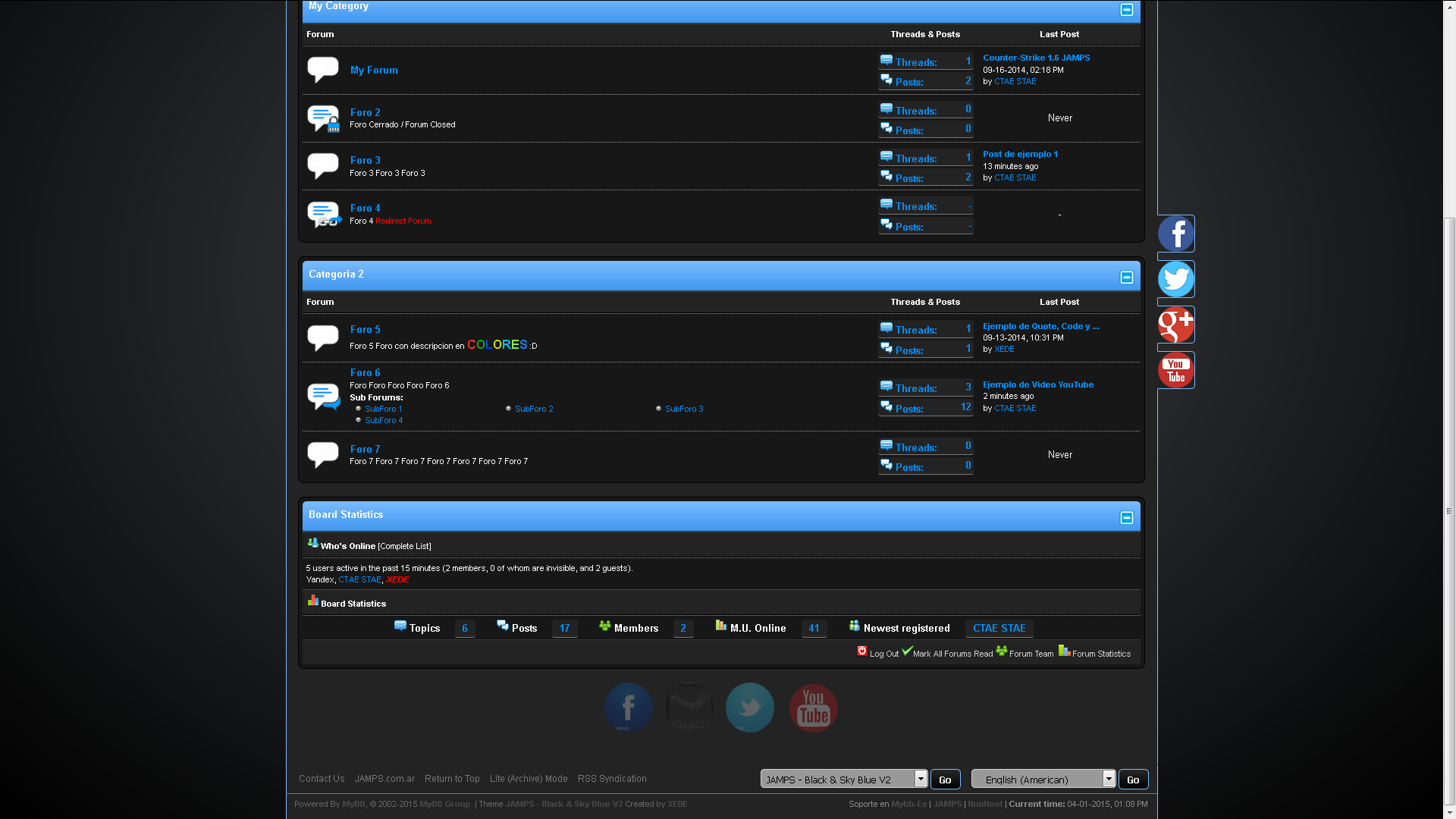1456x819 pixels.
Task: Open the Google Plus sidebar icon
Action: (x=1175, y=325)
